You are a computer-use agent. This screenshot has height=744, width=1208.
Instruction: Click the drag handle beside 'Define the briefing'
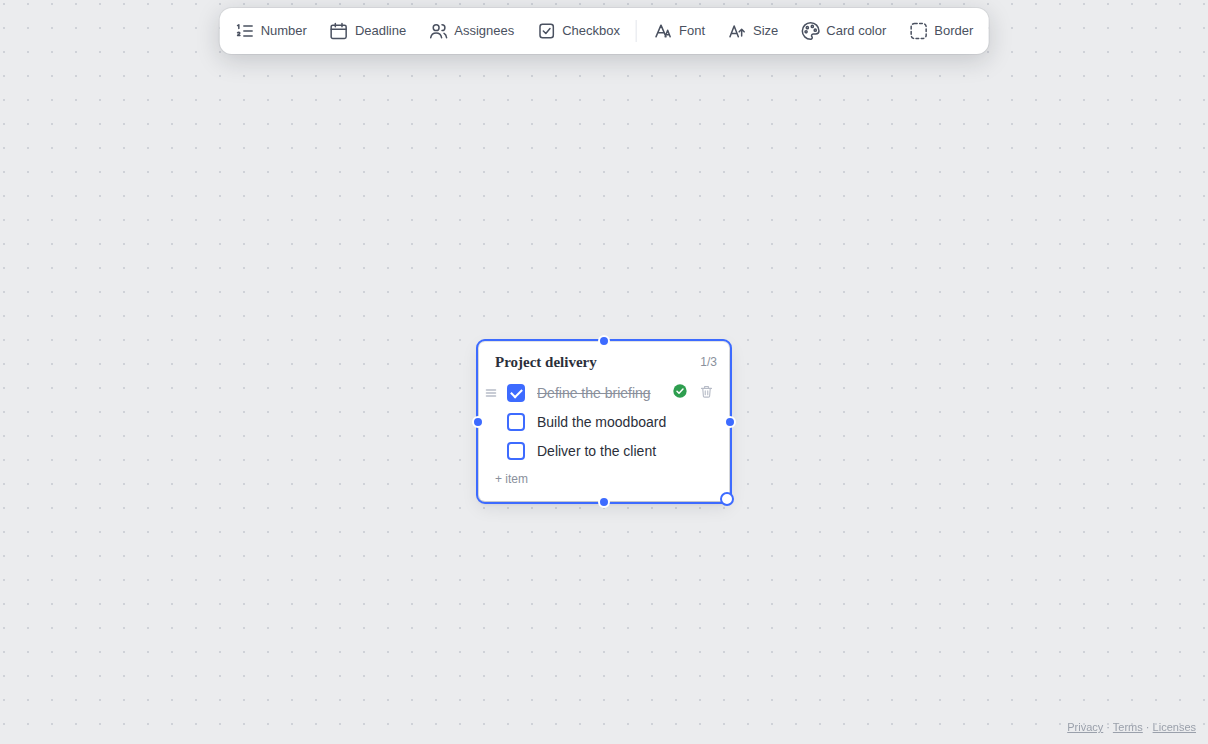(491, 393)
